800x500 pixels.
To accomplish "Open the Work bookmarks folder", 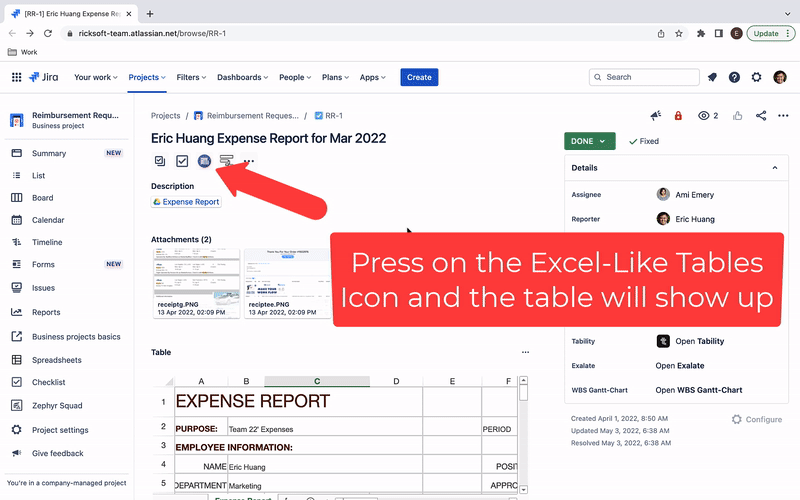I will click(x=22, y=52).
